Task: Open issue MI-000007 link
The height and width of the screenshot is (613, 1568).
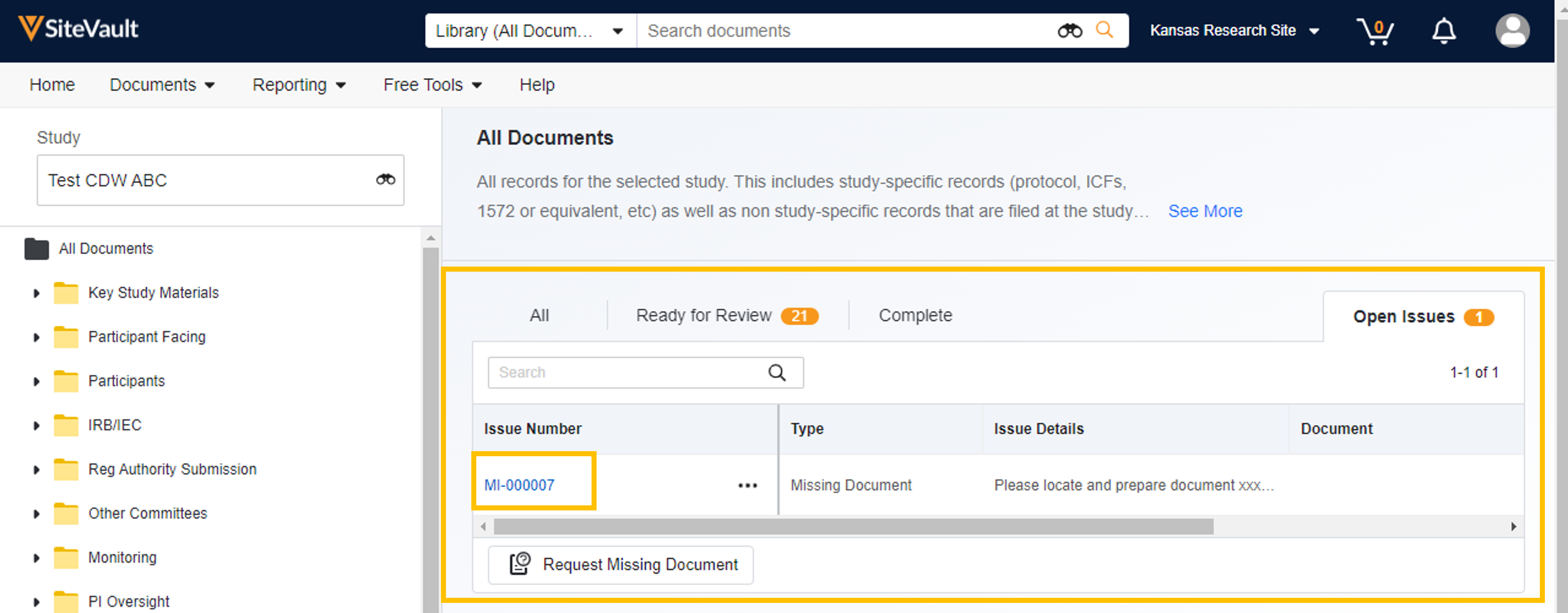Action: [x=519, y=485]
